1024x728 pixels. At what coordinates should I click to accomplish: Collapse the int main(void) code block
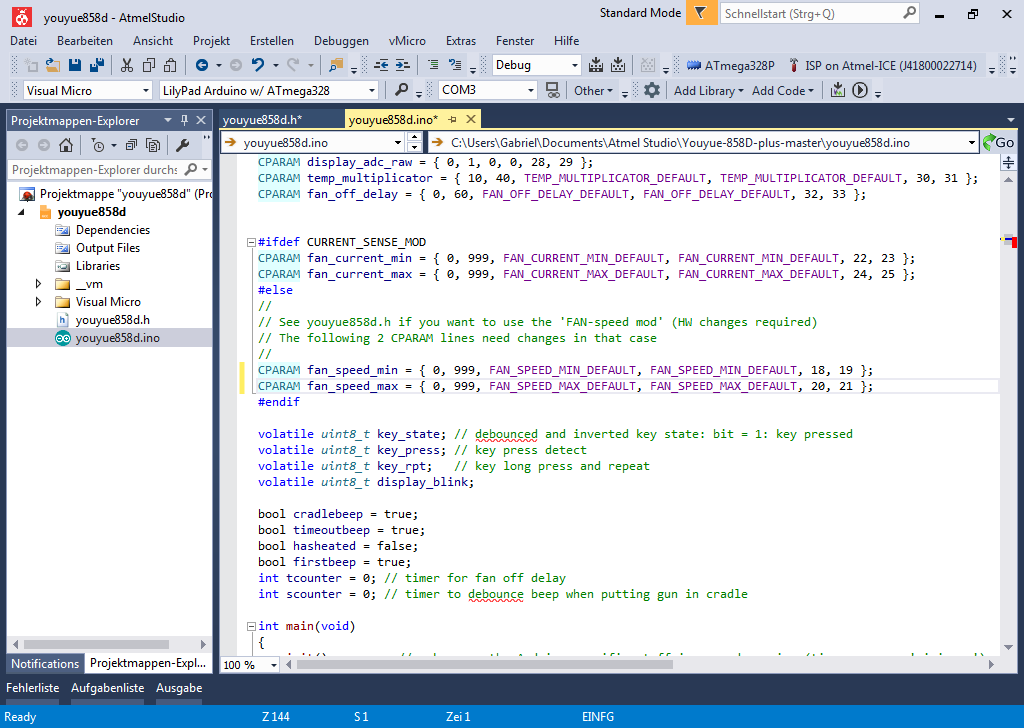click(x=250, y=626)
